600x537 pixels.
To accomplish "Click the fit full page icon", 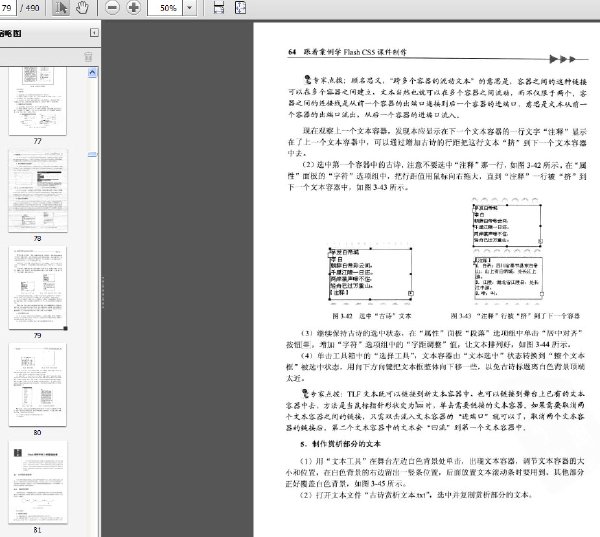I will pos(240,8).
